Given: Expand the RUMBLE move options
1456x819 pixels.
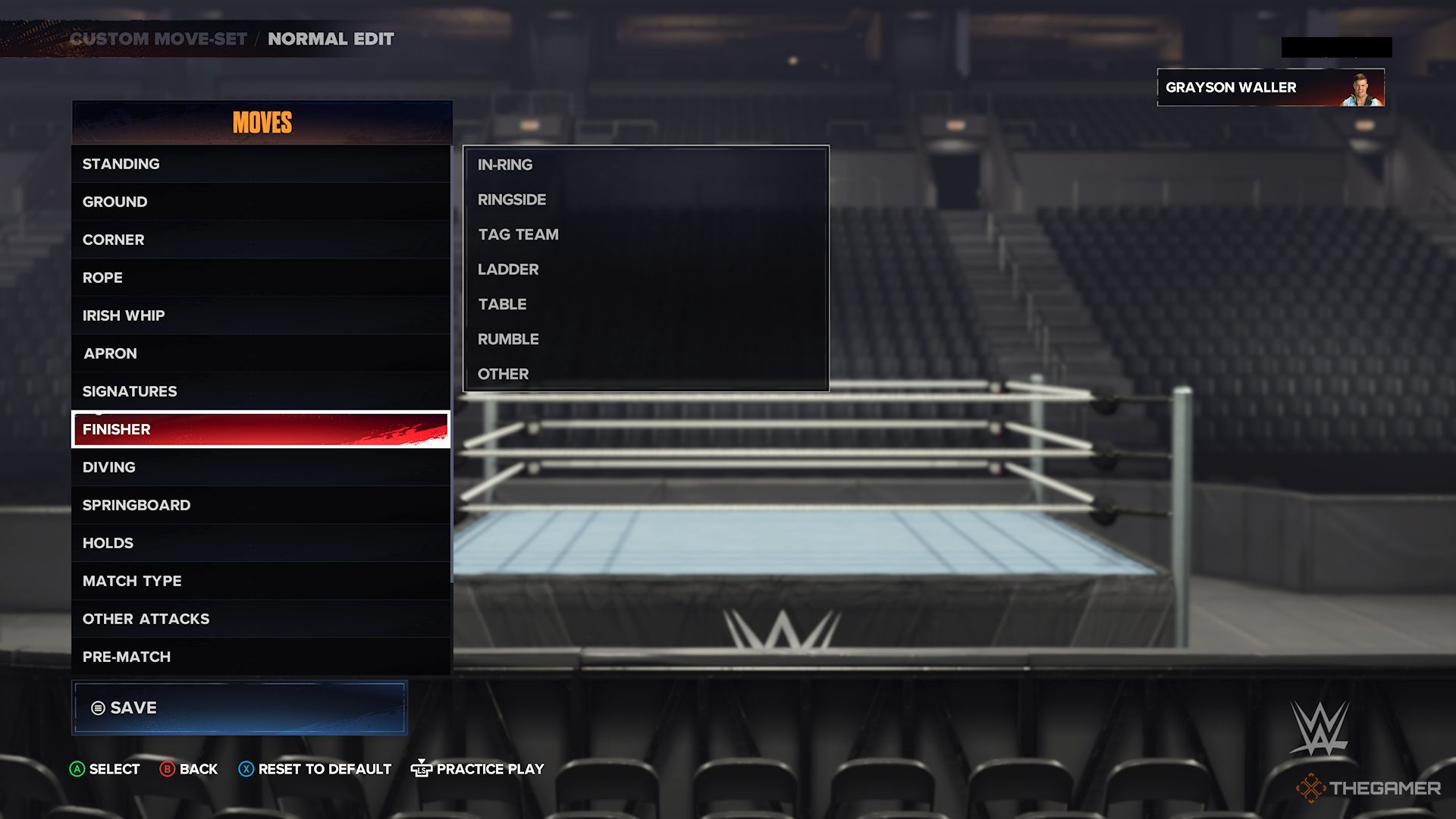Looking at the screenshot, I should (x=508, y=338).
